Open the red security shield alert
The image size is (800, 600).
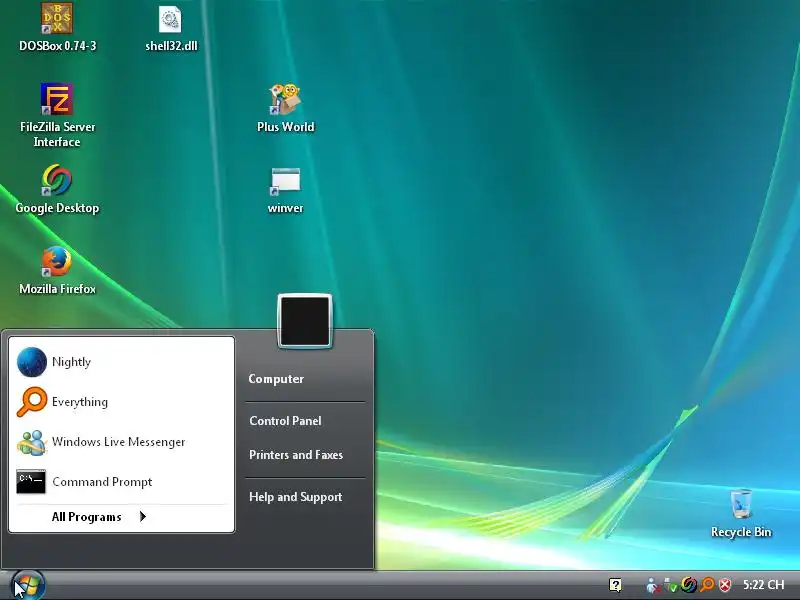(725, 585)
